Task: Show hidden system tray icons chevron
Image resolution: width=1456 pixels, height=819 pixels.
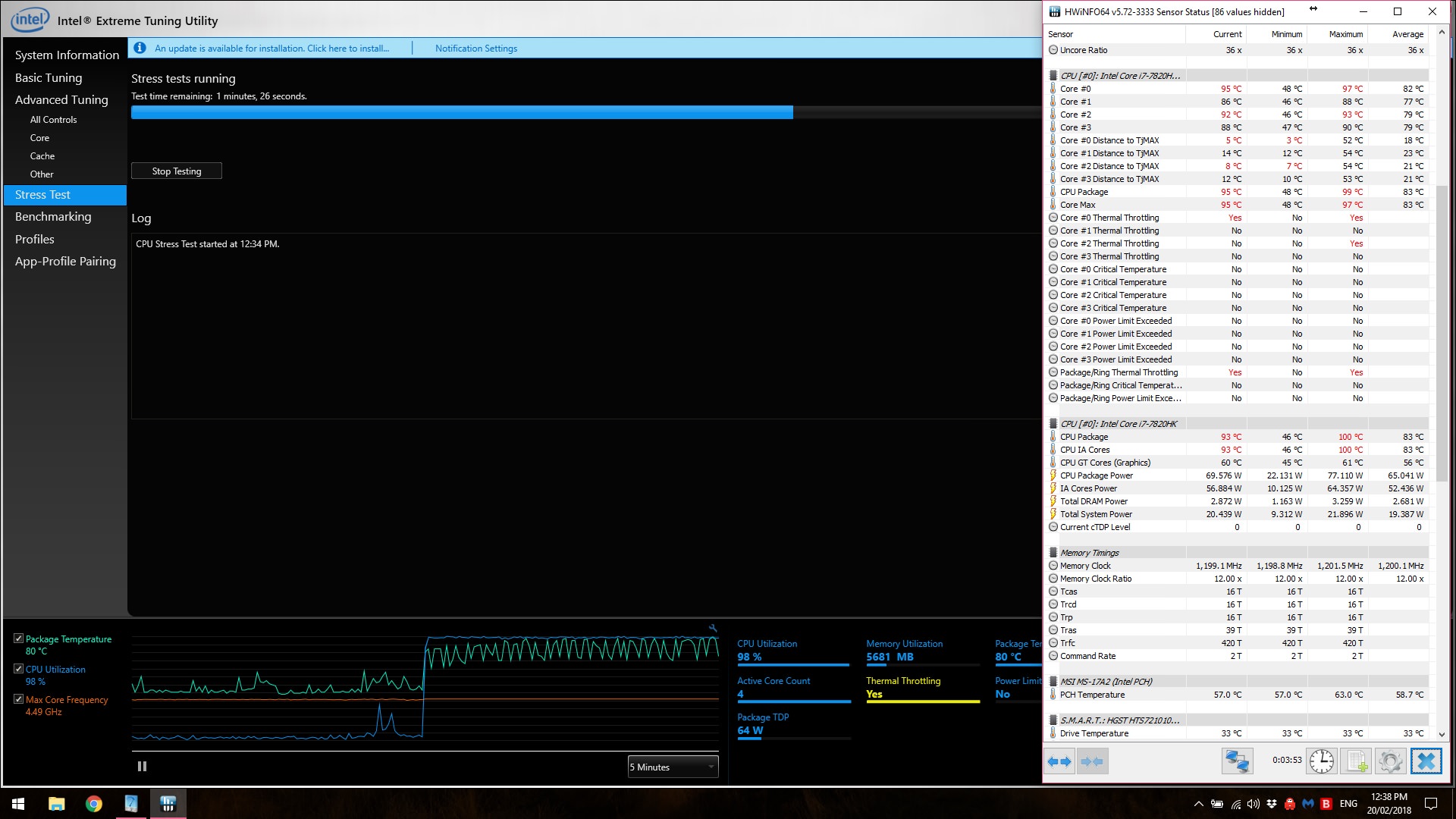Action: tap(1198, 804)
